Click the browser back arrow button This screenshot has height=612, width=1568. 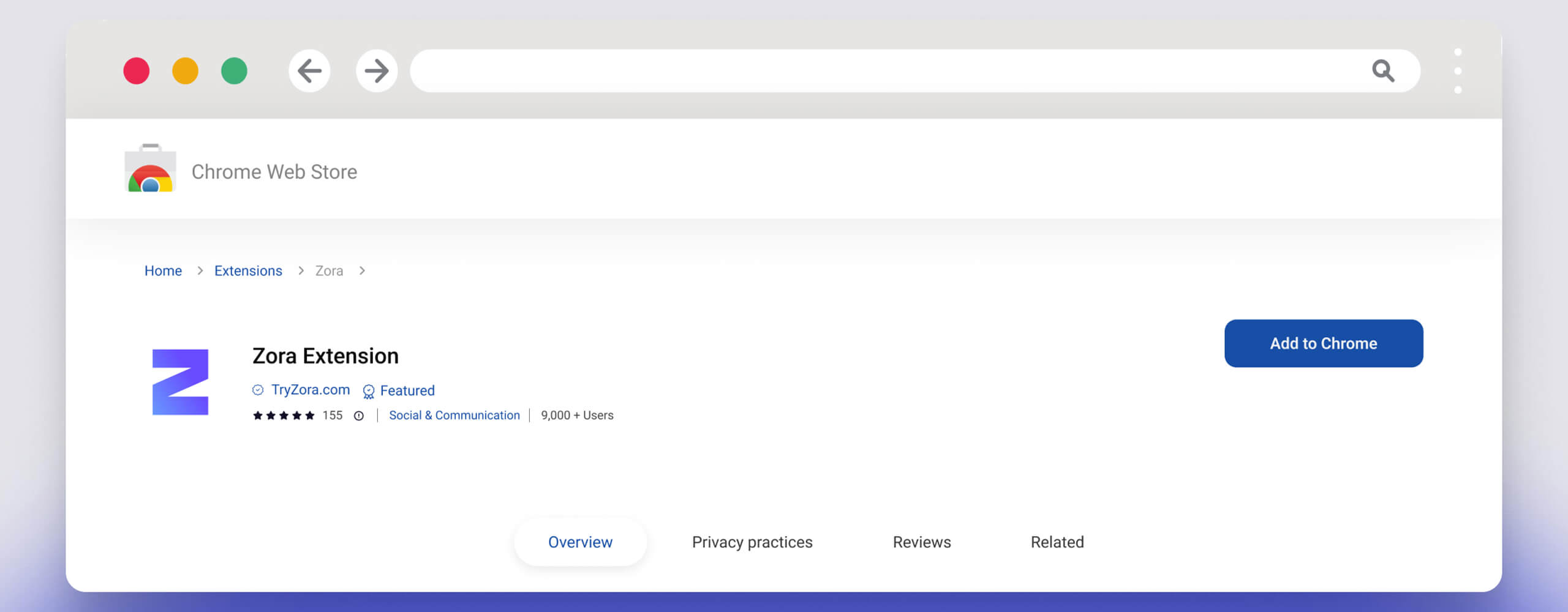(x=309, y=71)
